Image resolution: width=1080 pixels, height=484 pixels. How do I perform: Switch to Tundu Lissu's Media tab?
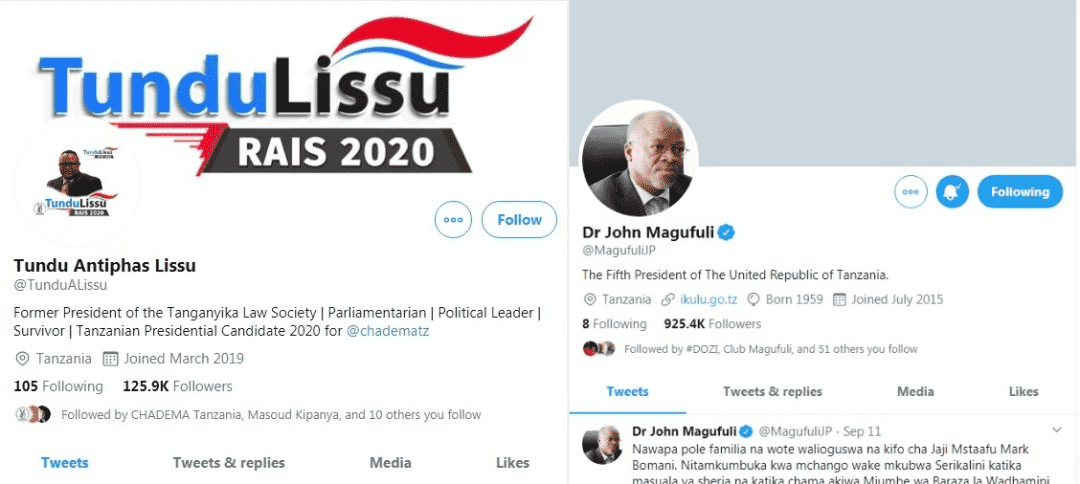(391, 463)
